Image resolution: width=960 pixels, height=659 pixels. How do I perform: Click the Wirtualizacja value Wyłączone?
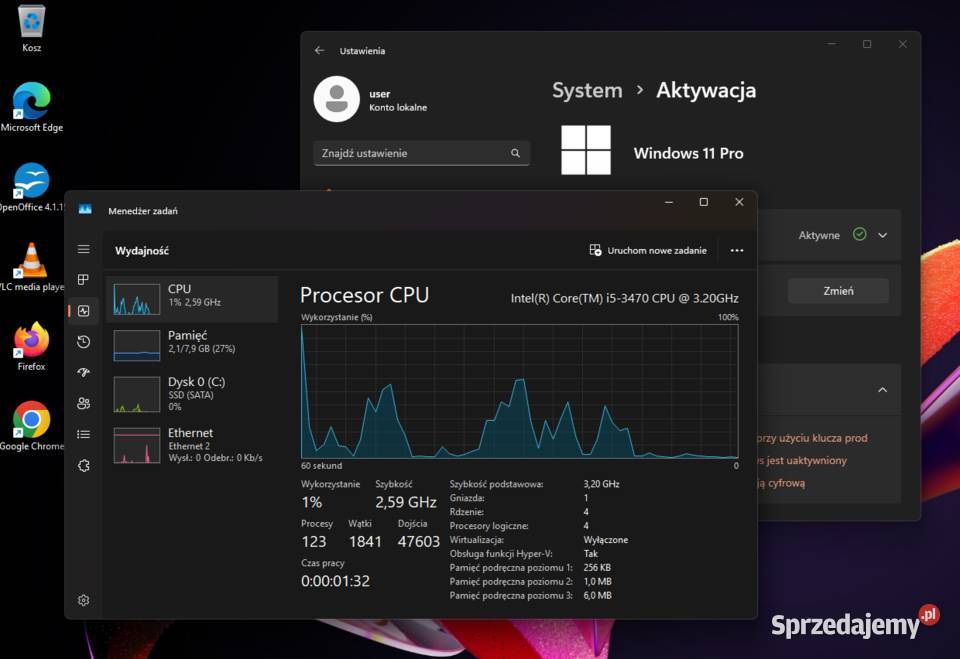point(606,540)
